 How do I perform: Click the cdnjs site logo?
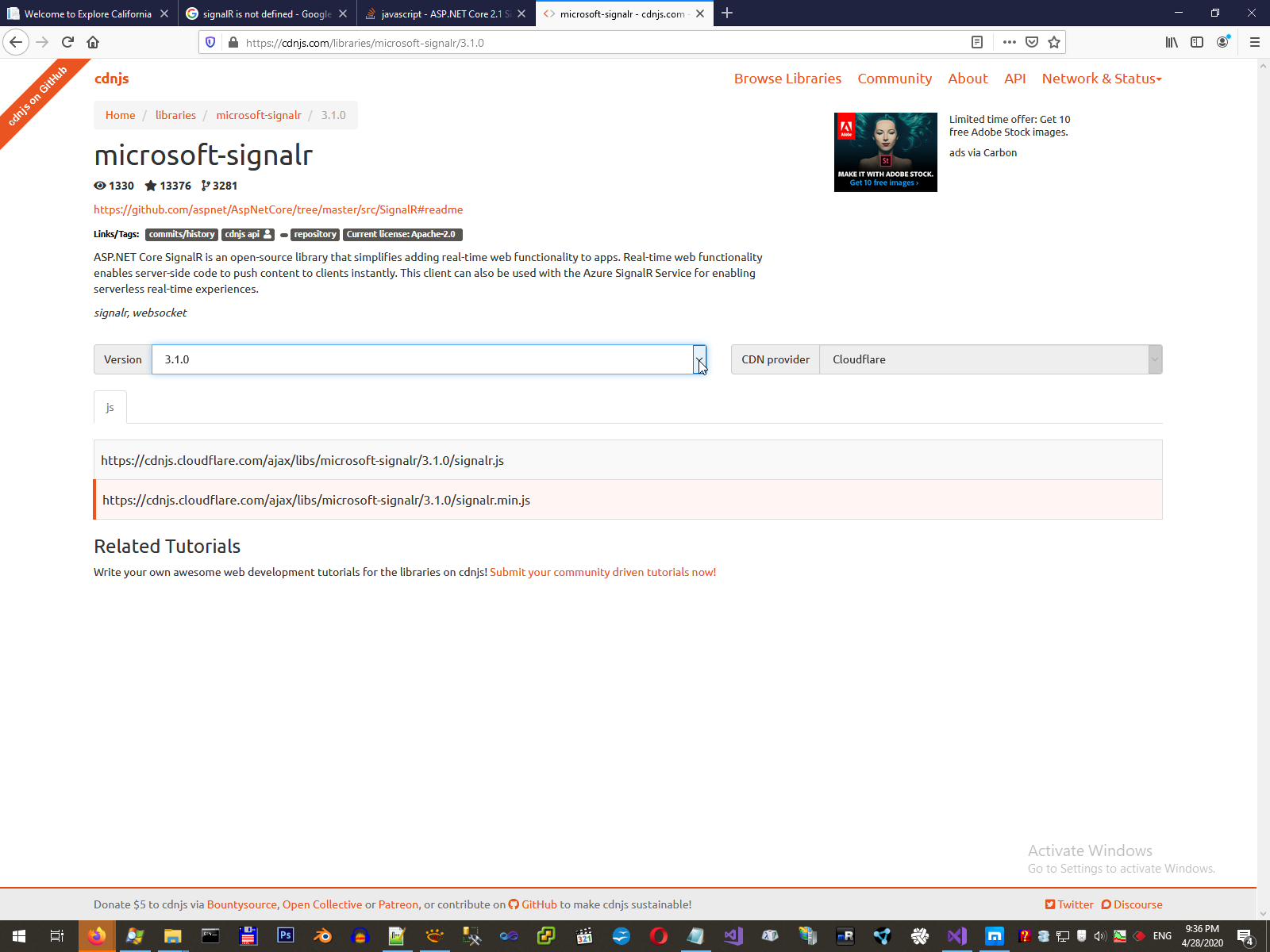tap(112, 79)
